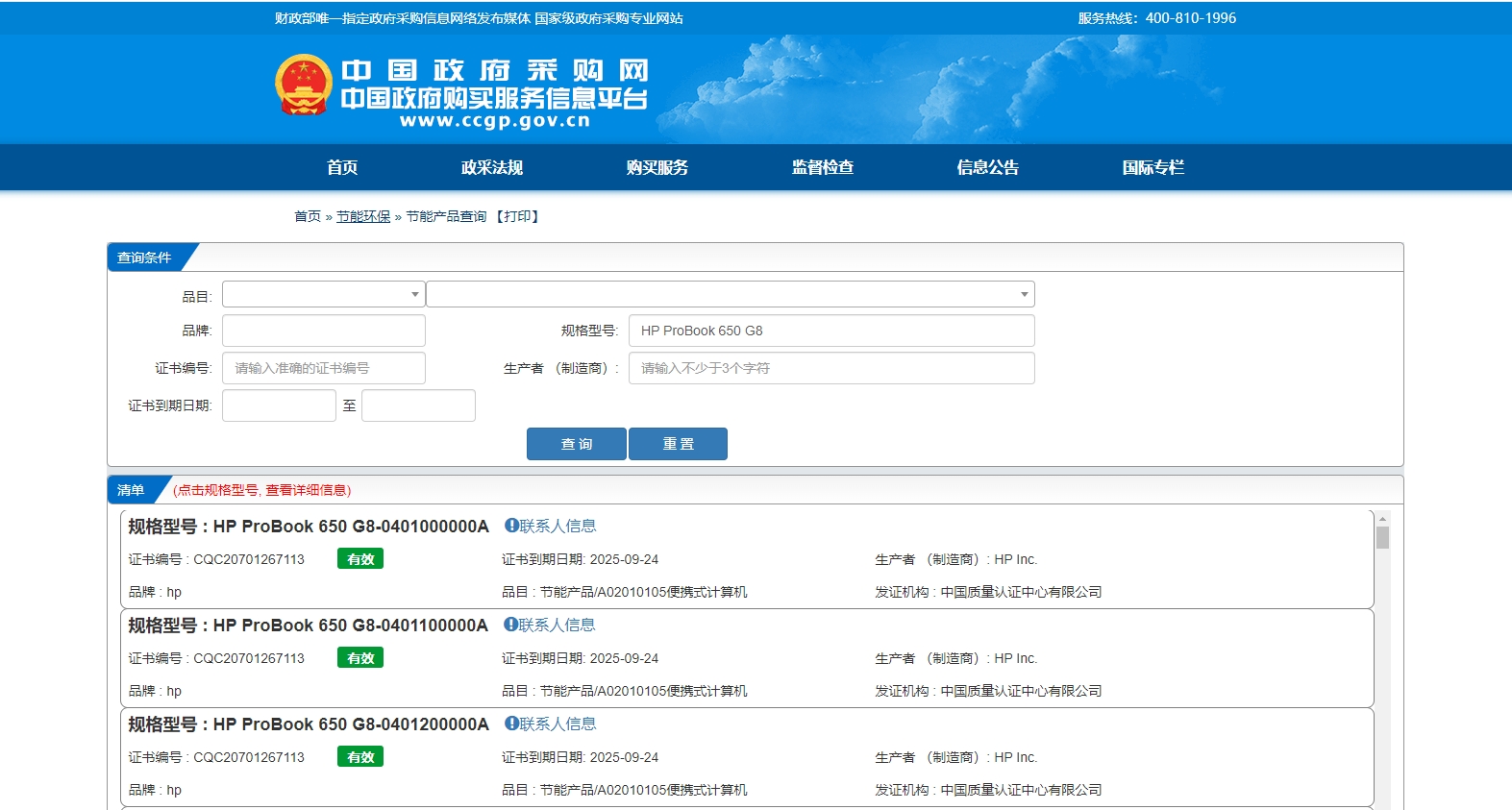Viewport: 1512px width, 810px height.
Task: Click scrollbar up arrow in results list
Action: coord(1382,519)
